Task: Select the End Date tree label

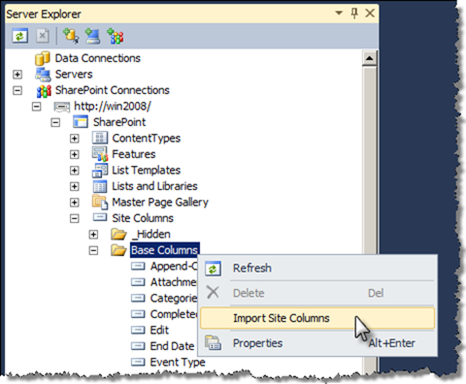Action: 172,346
